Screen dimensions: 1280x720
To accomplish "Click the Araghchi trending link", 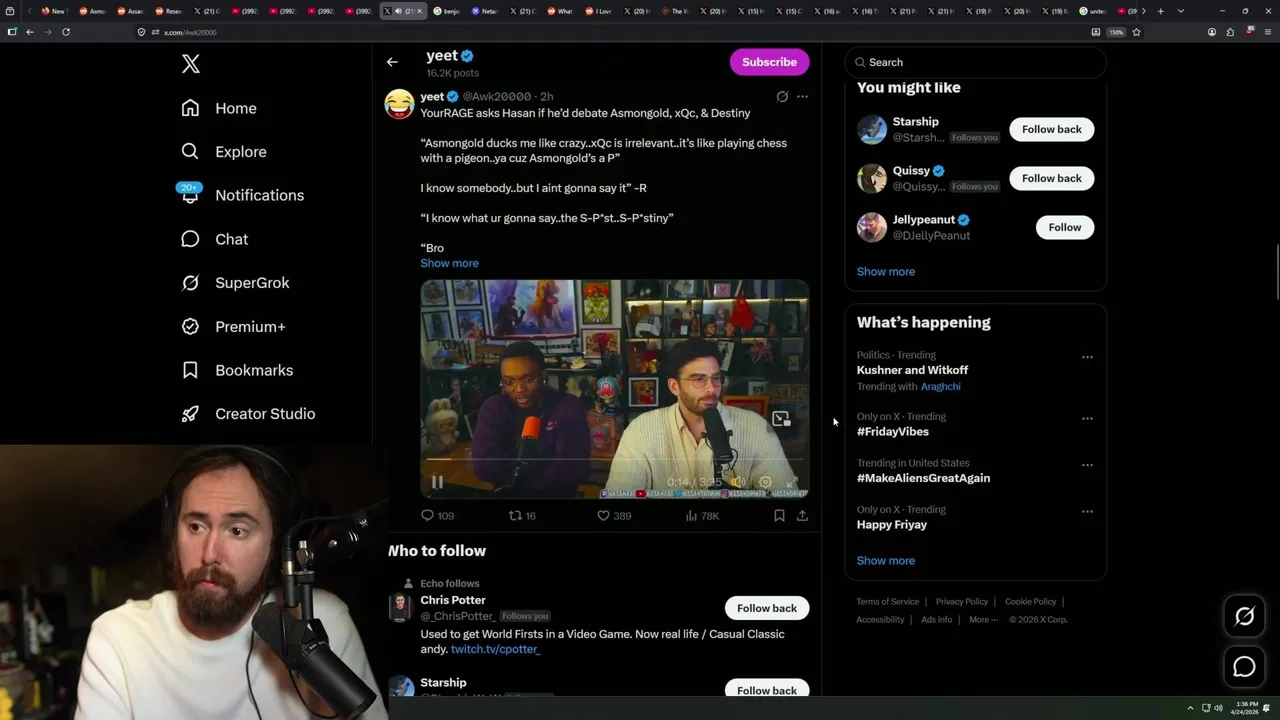I will pyautogui.click(x=940, y=387).
